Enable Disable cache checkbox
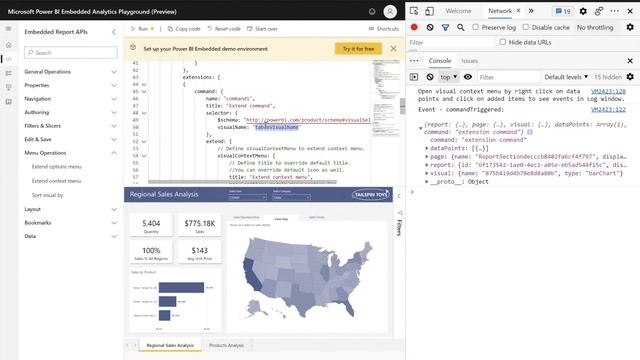 [x=526, y=27]
